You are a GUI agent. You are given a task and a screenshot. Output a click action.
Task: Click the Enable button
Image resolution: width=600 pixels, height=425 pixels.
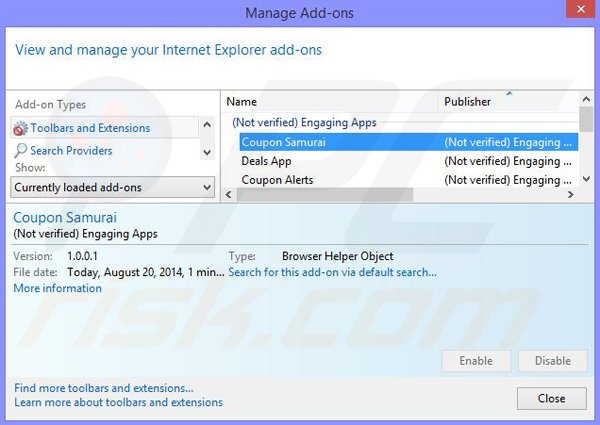point(476,360)
